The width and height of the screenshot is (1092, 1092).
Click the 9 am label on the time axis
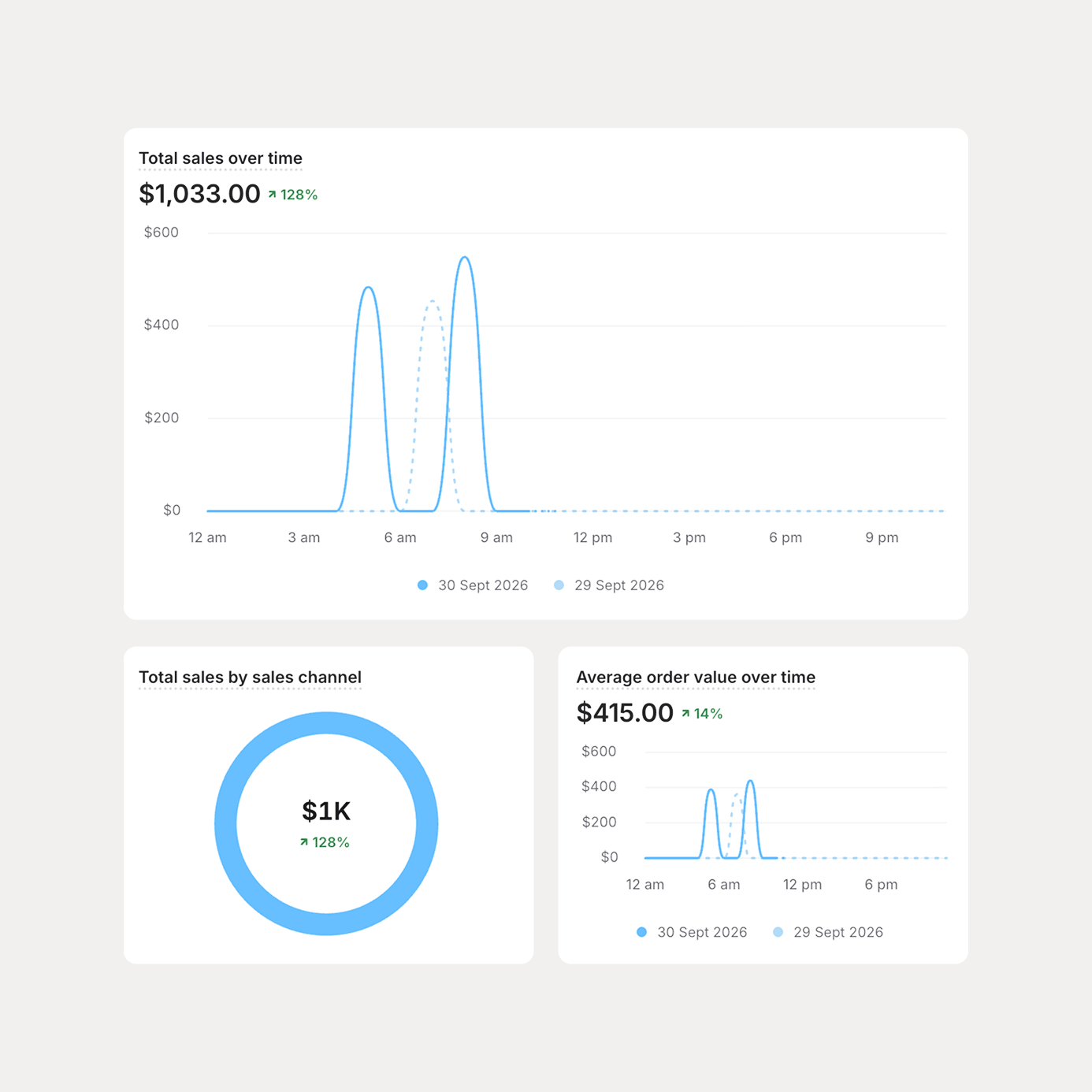tap(496, 537)
